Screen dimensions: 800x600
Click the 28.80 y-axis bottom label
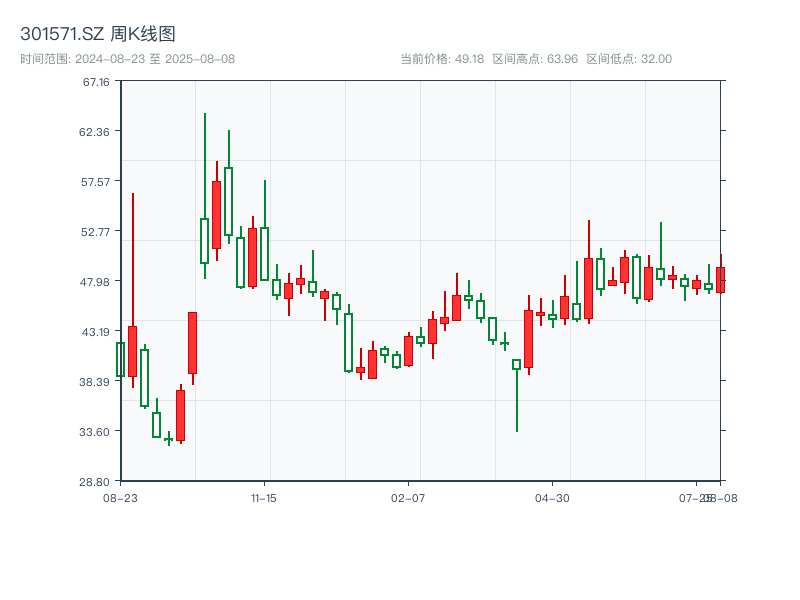96,482
